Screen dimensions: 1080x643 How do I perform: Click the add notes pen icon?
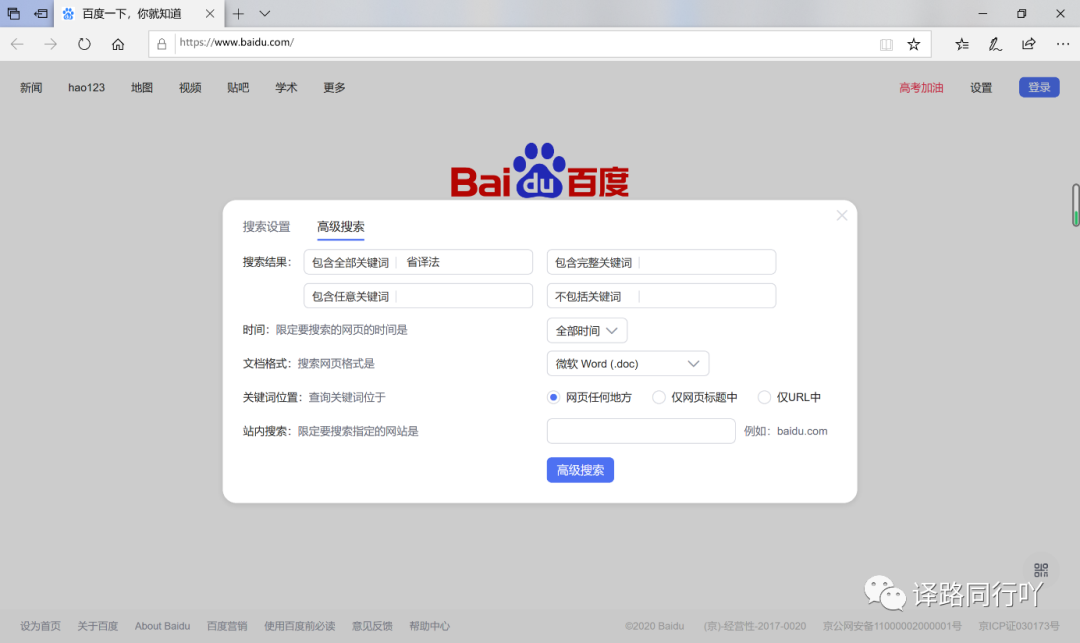coord(995,45)
